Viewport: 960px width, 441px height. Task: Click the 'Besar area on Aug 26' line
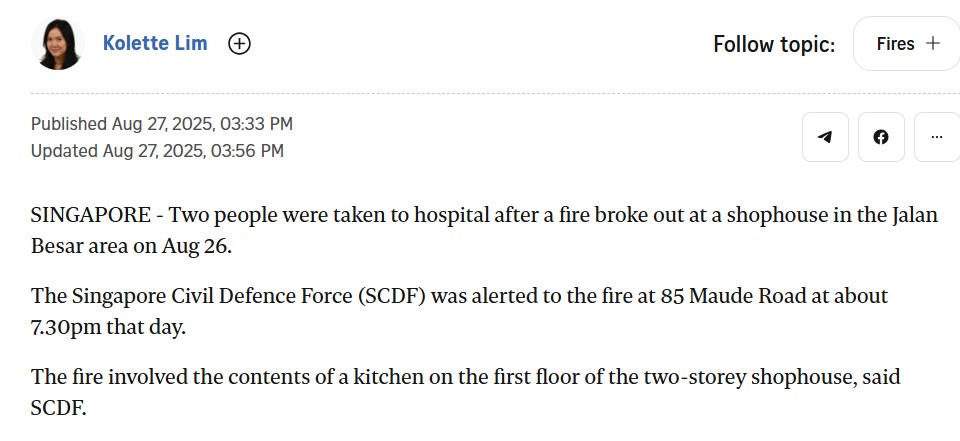(x=132, y=246)
